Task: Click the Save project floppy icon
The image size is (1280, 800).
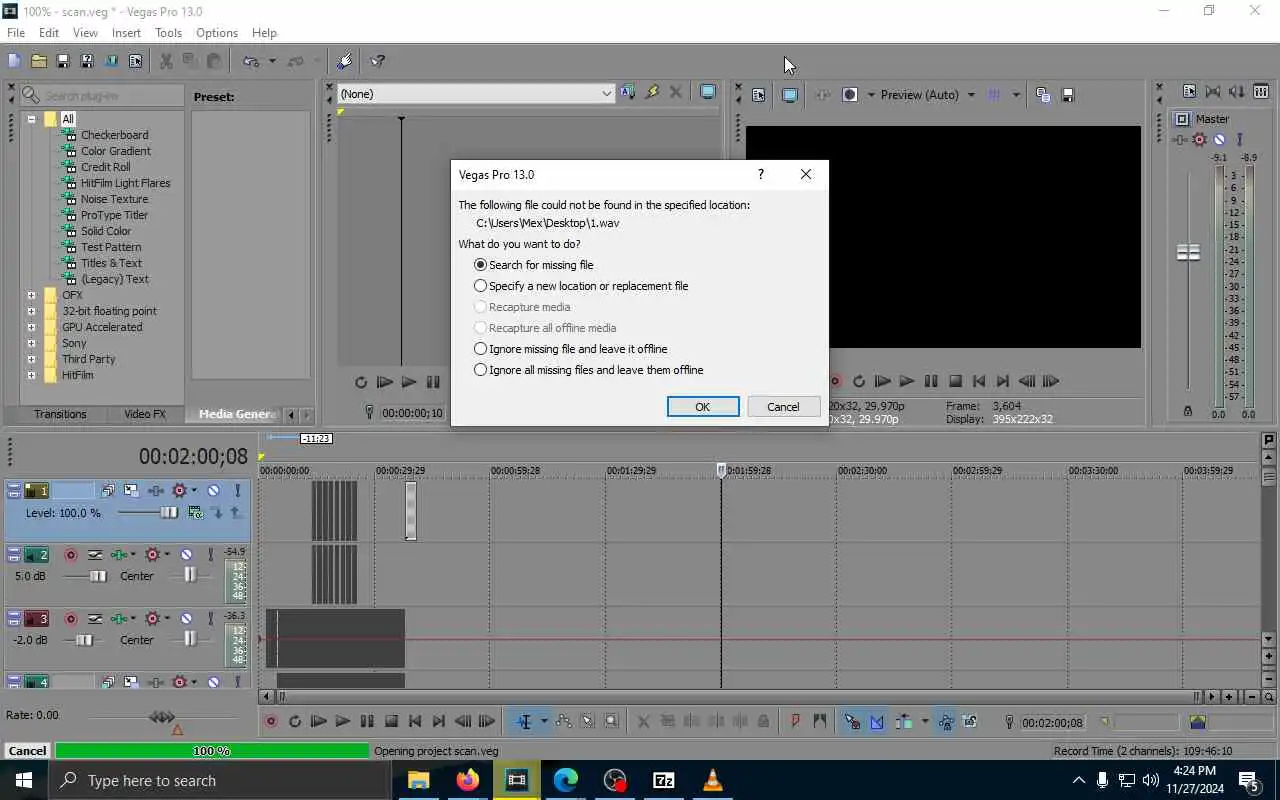Action: (x=63, y=61)
